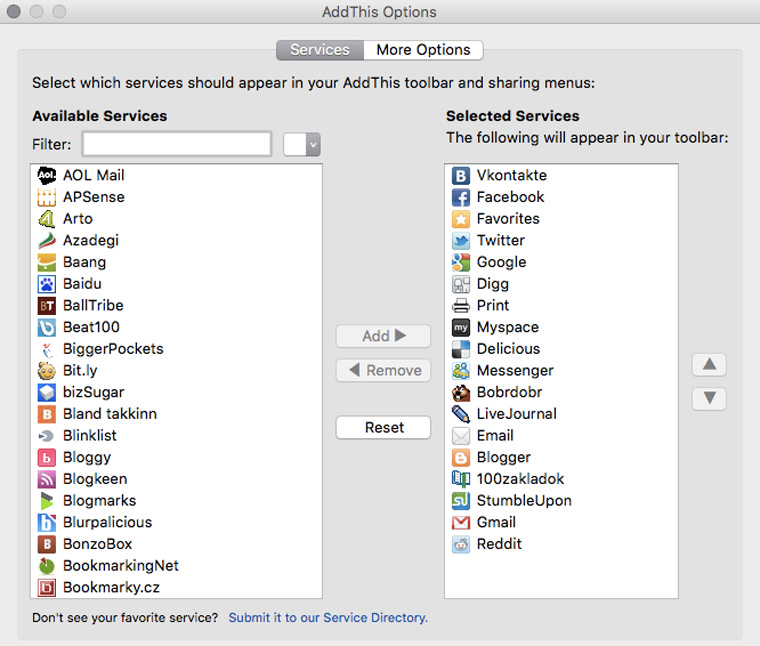Select the AOL Mail icon in Available Services
Image resolution: width=760 pixels, height=646 pixels.
47,175
